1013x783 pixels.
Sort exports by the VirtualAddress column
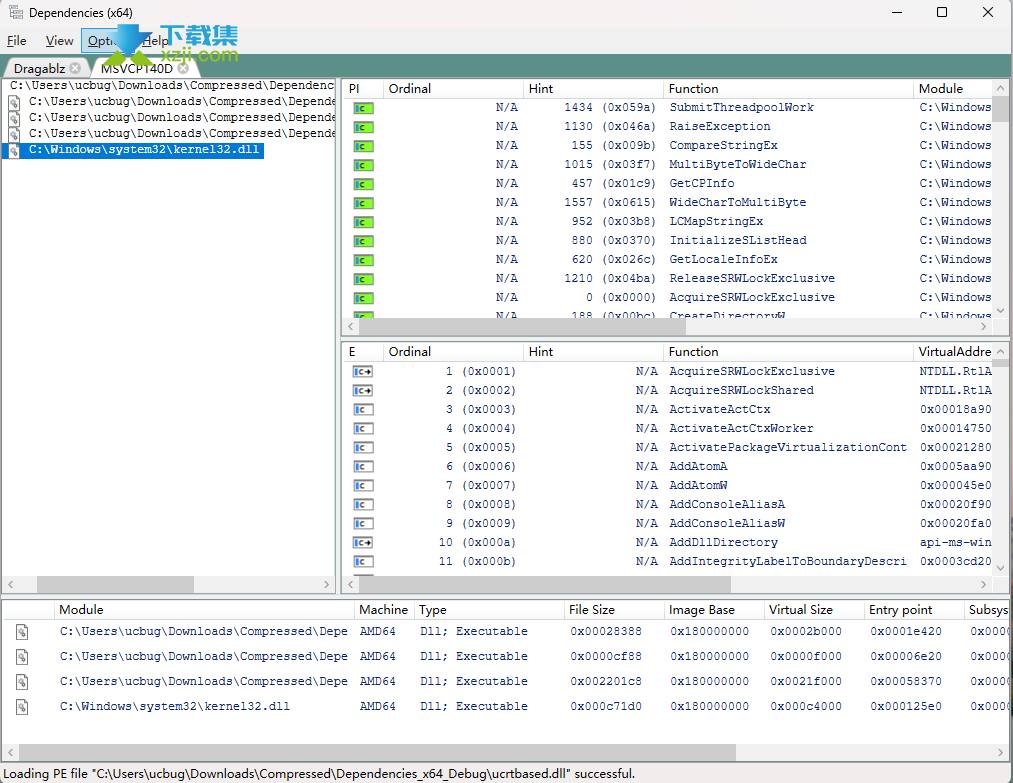[x=953, y=351]
